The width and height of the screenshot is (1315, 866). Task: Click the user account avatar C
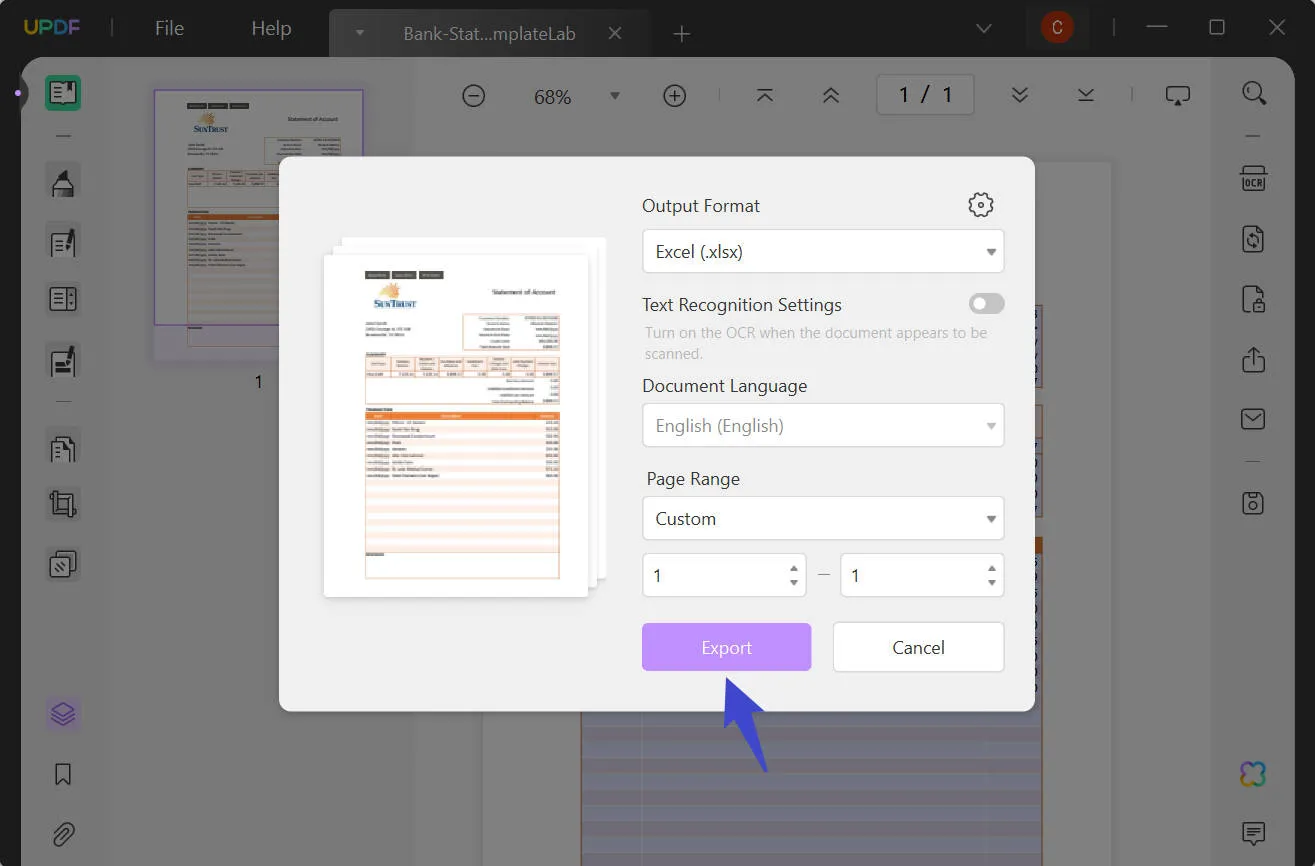(x=1057, y=27)
